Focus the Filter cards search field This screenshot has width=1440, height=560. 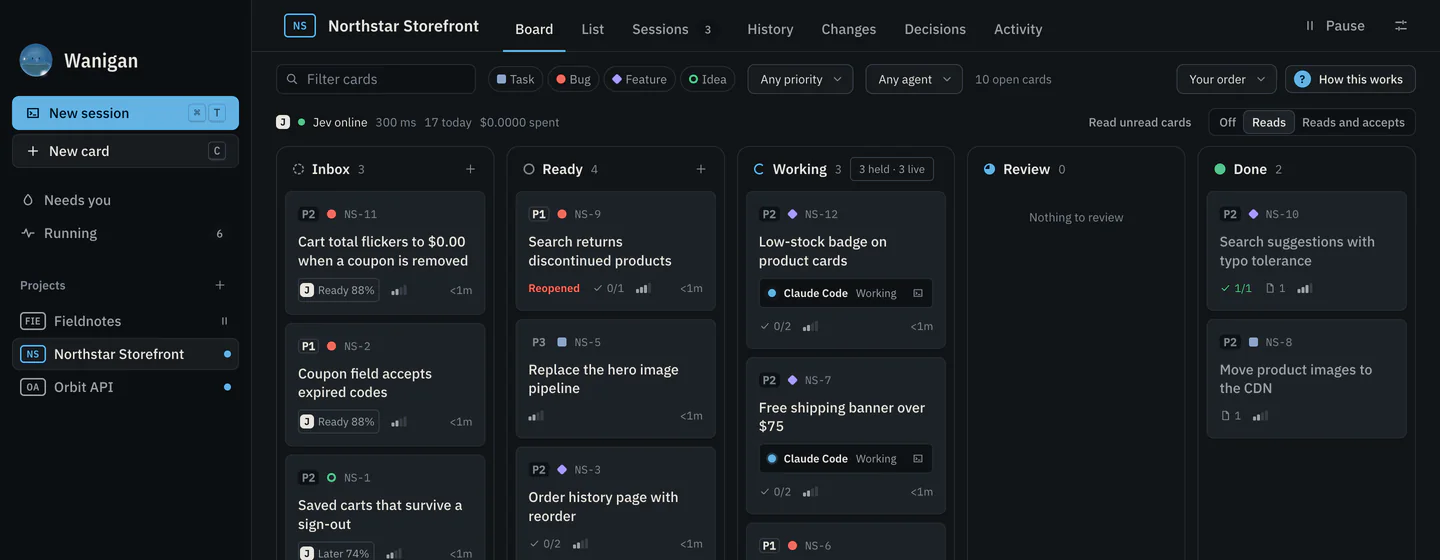[x=376, y=79]
